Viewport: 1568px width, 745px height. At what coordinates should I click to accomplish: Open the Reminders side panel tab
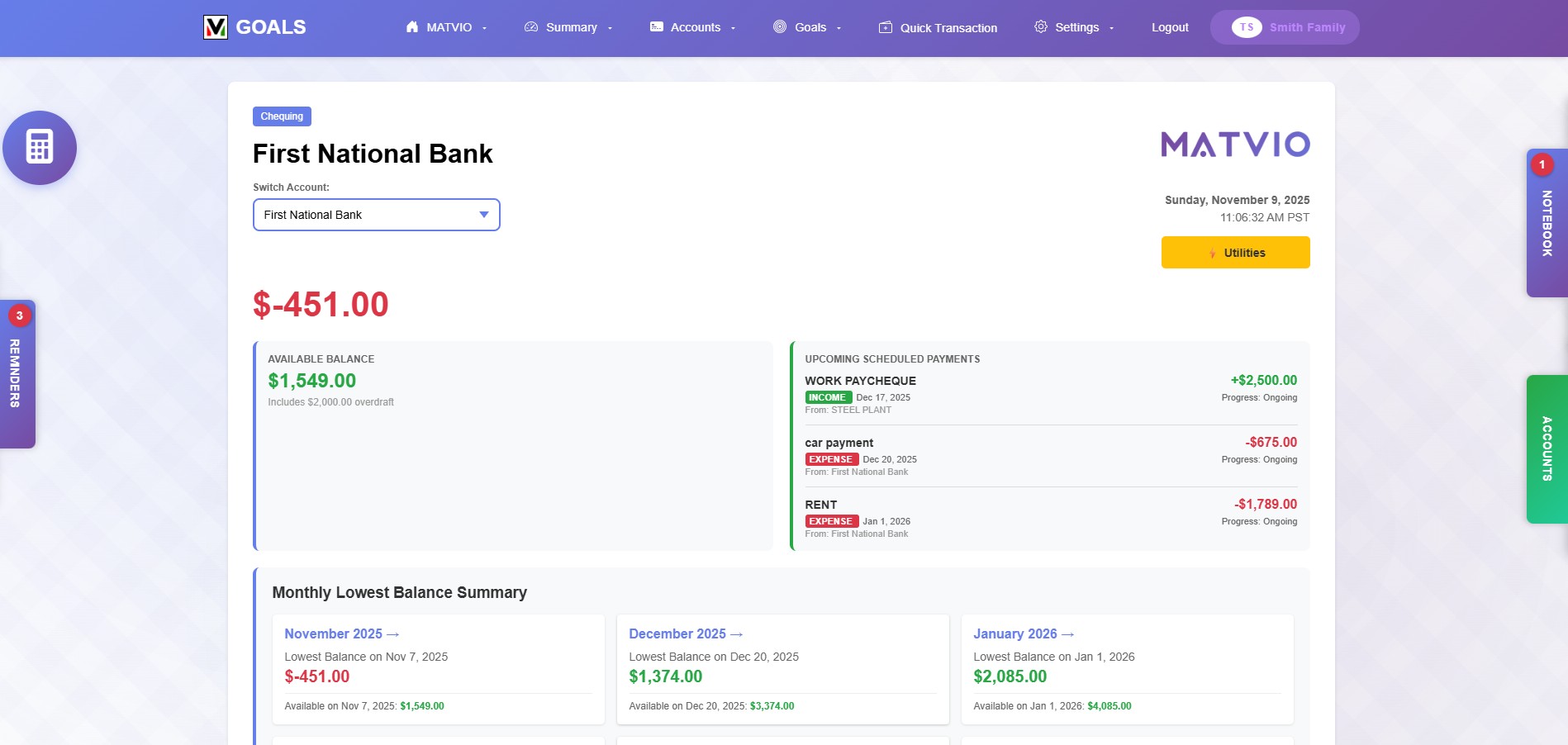point(16,373)
